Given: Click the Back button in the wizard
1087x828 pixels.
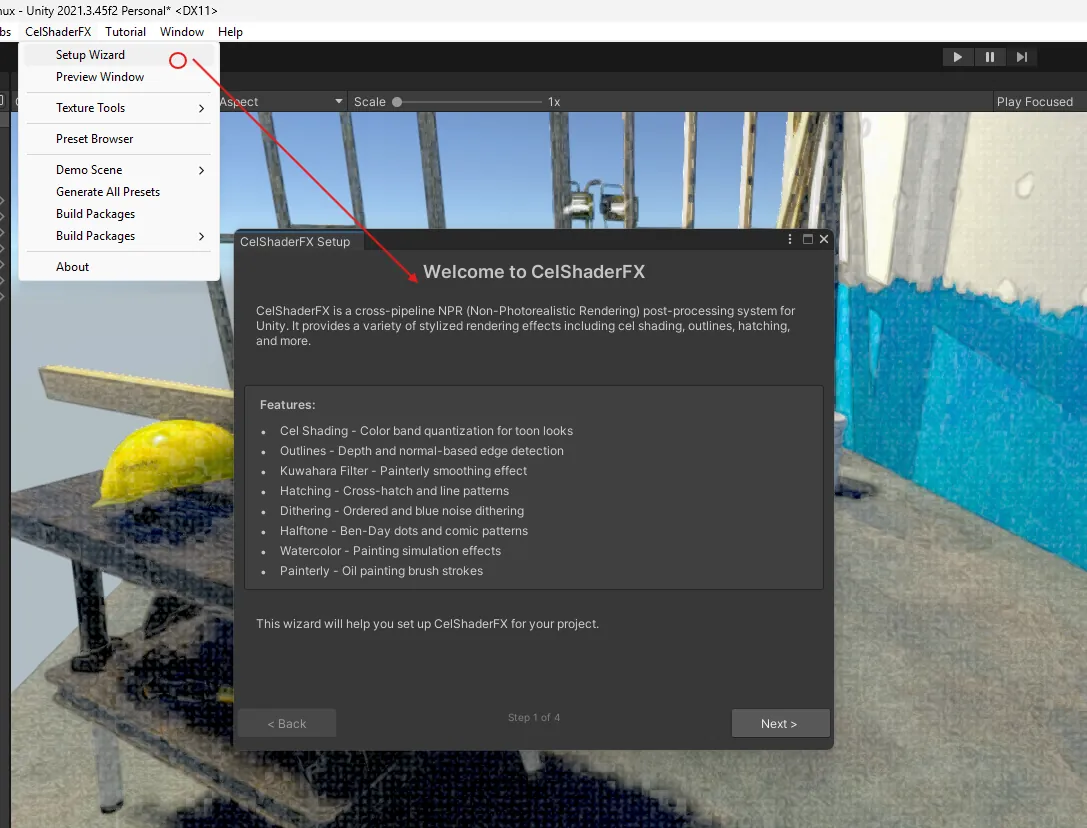Looking at the screenshot, I should (x=287, y=723).
